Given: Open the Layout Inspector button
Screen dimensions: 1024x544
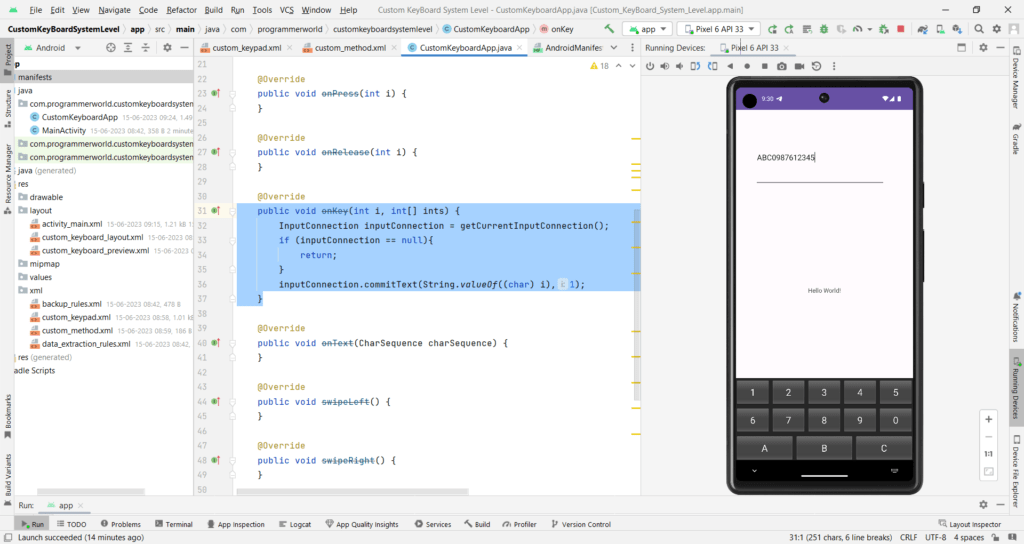Looking at the screenshot, I should [969, 524].
